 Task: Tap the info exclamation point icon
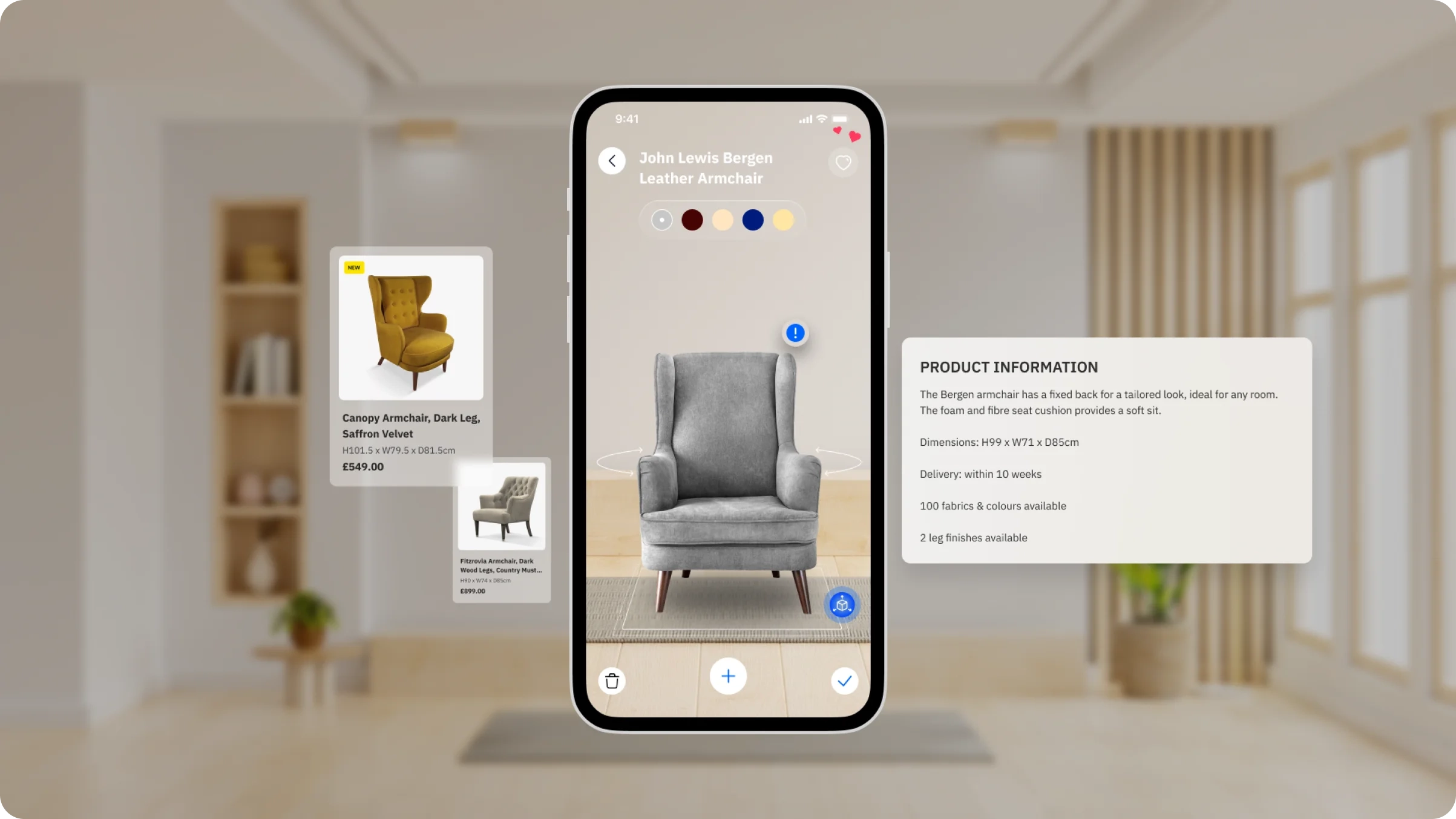(795, 333)
